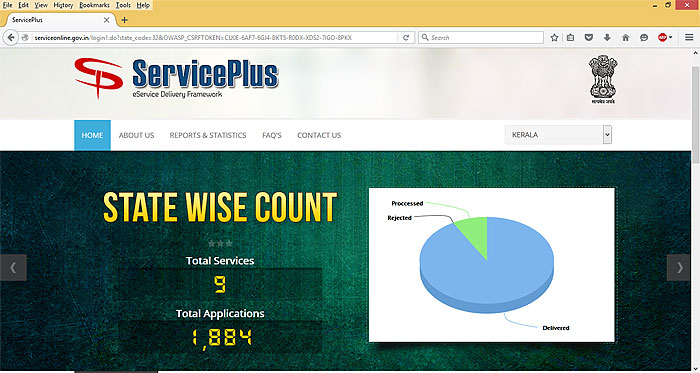Go to the HOME navigation item
The image size is (700, 373).
point(92,135)
